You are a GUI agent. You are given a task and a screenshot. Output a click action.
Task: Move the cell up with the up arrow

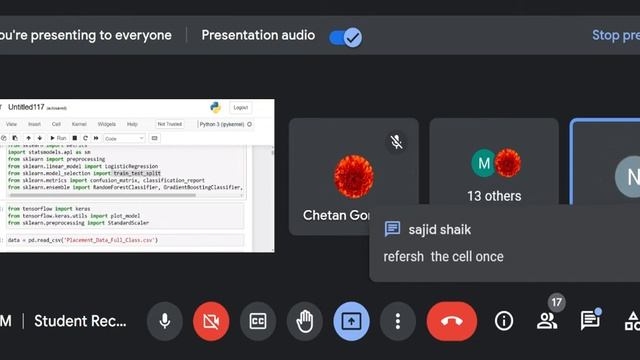29,138
